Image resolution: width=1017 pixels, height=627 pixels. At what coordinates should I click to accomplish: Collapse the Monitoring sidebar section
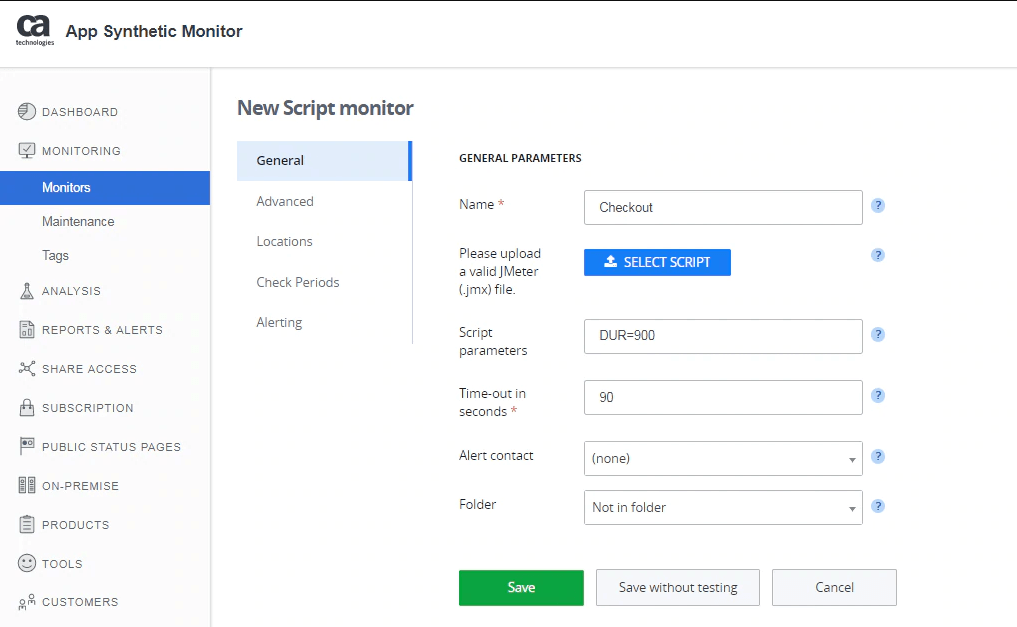(x=80, y=151)
